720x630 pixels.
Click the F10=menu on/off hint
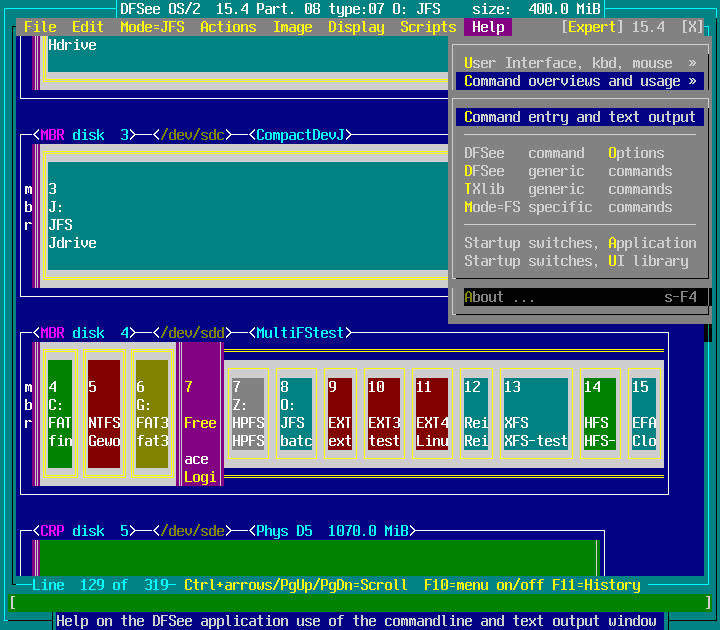coord(484,585)
